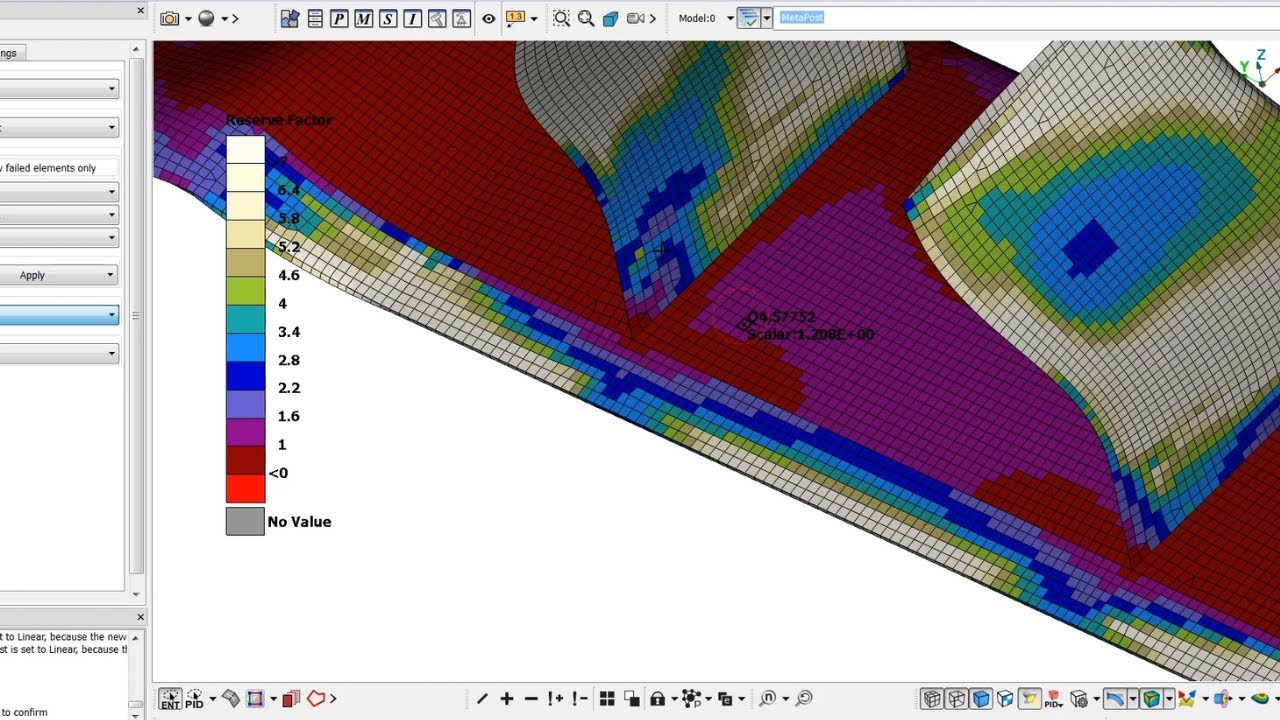Viewport: 1280px width, 720px height.
Task: Expand the Apply button dropdown arrow
Action: [x=112, y=275]
